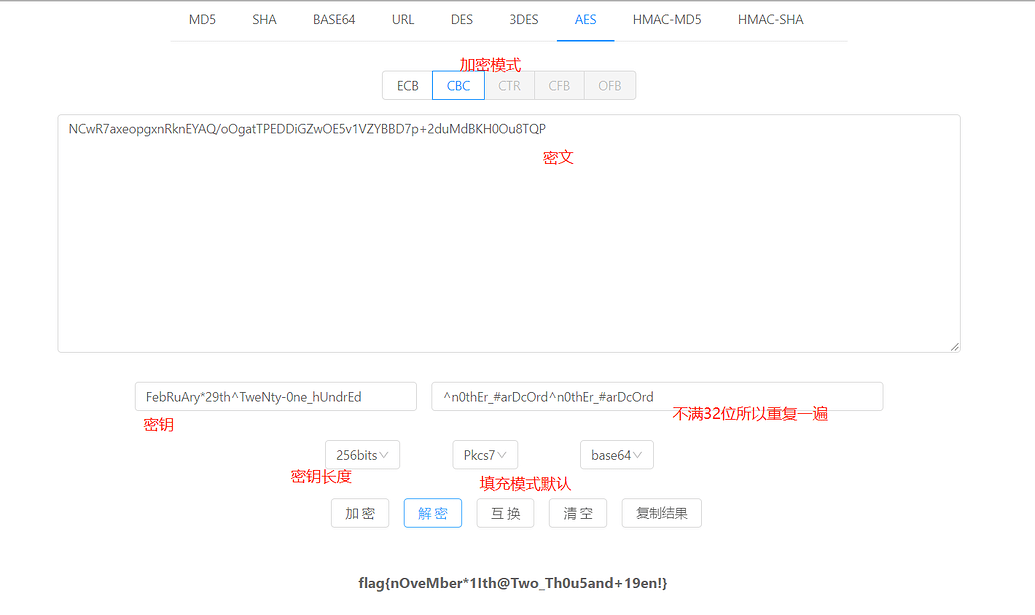Open the 256bits key length dropdown
The image size is (1035, 615).
point(362,455)
